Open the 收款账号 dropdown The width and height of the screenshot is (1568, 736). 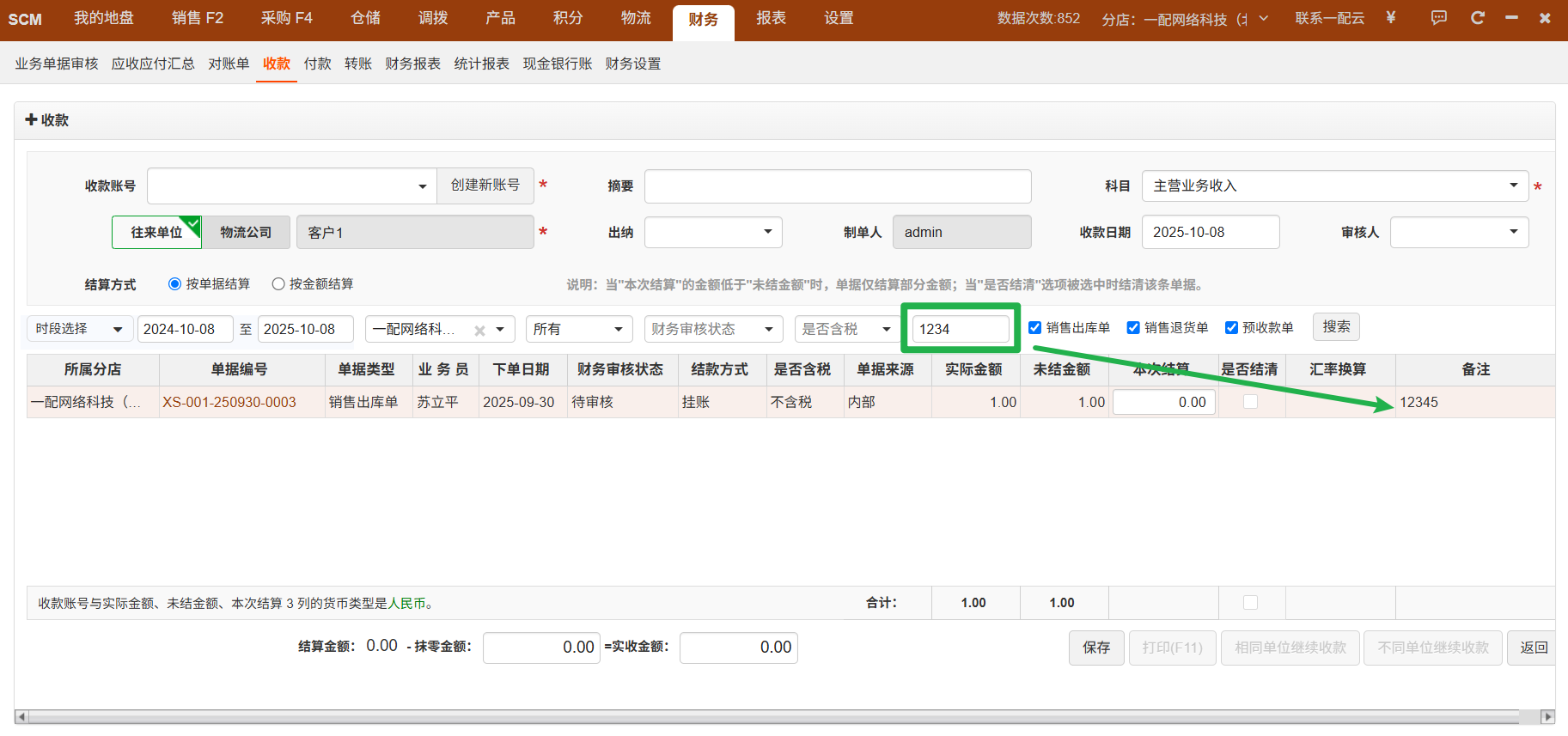(x=422, y=186)
